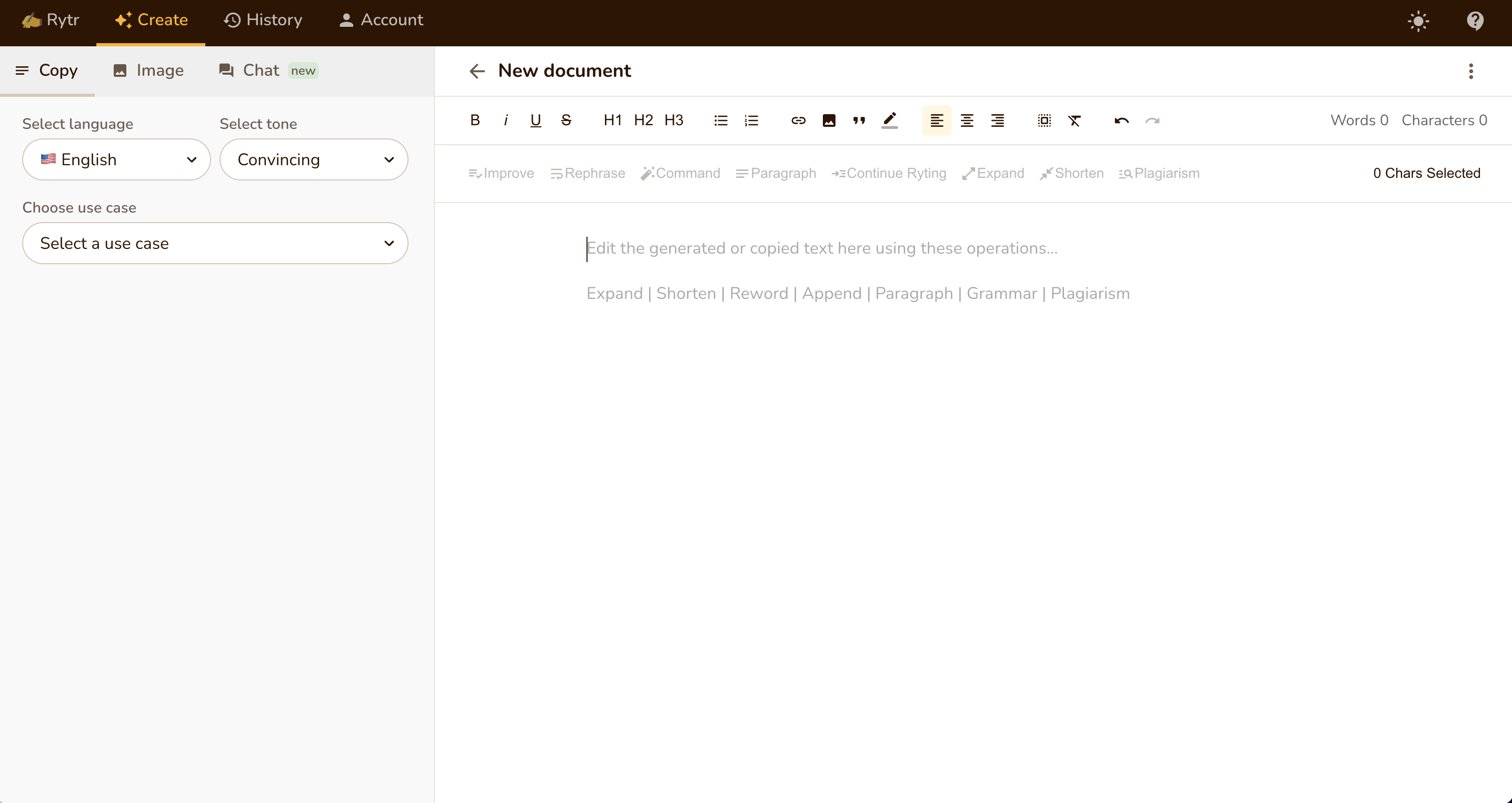This screenshot has height=803, width=1512.
Task: Change tone from Convincing
Action: point(313,159)
